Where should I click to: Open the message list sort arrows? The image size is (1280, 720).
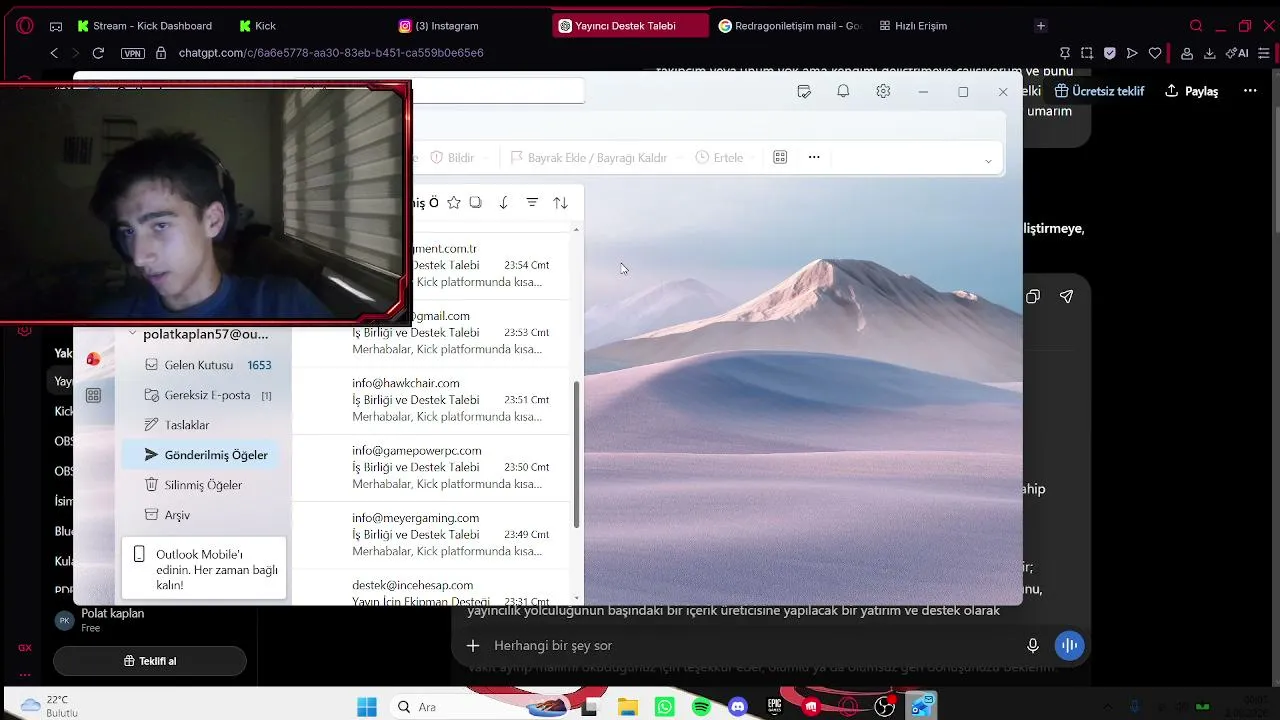pos(560,203)
